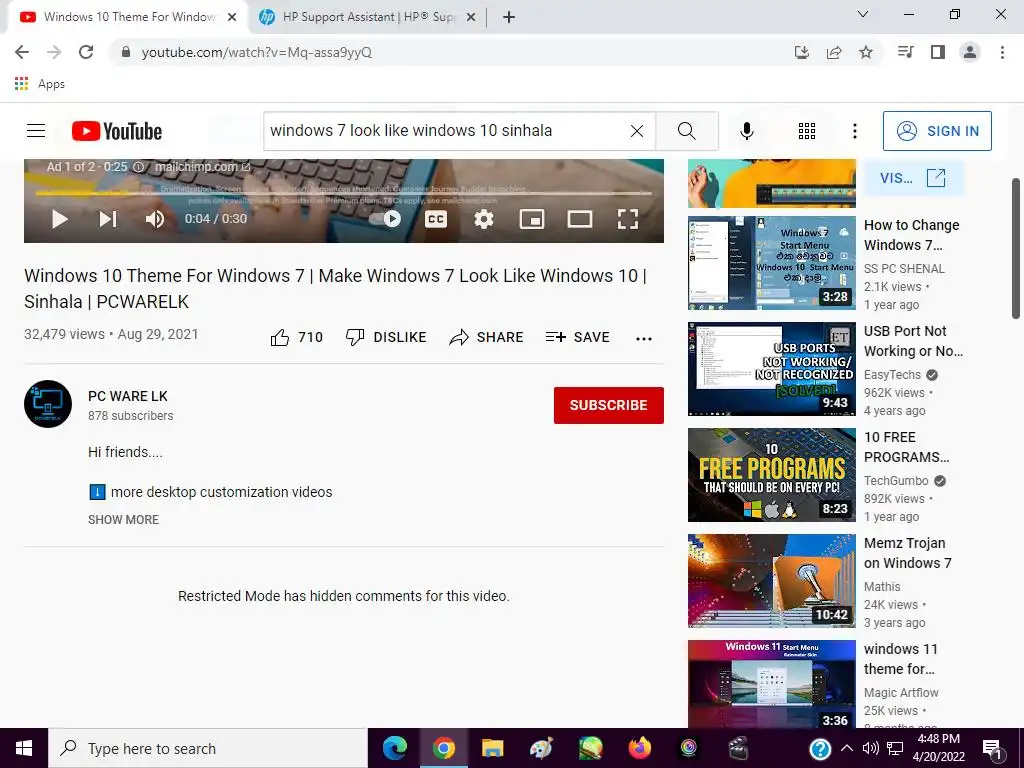Screen dimensions: 1024x768
Task: Open USB Port Not Working video title
Action: tap(913, 341)
